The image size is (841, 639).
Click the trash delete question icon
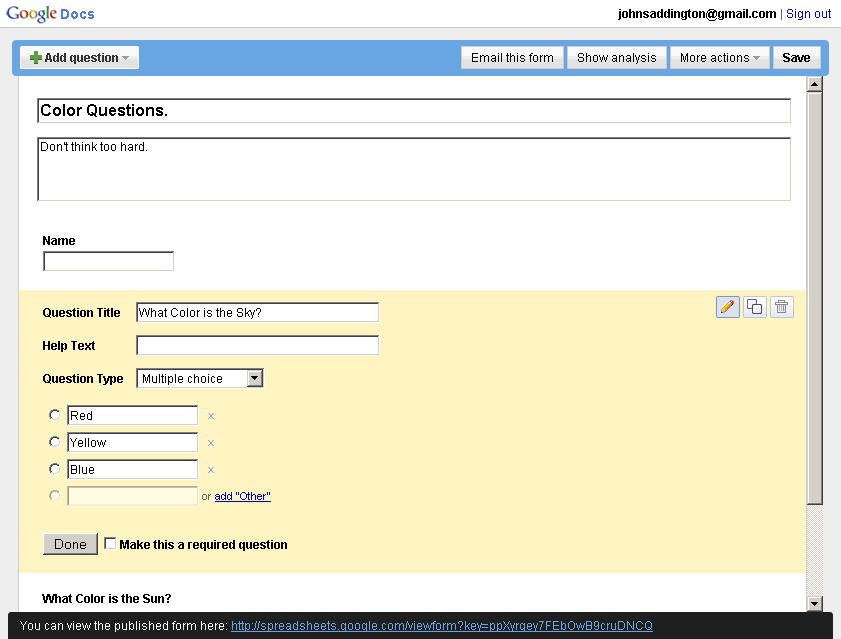[x=781, y=307]
